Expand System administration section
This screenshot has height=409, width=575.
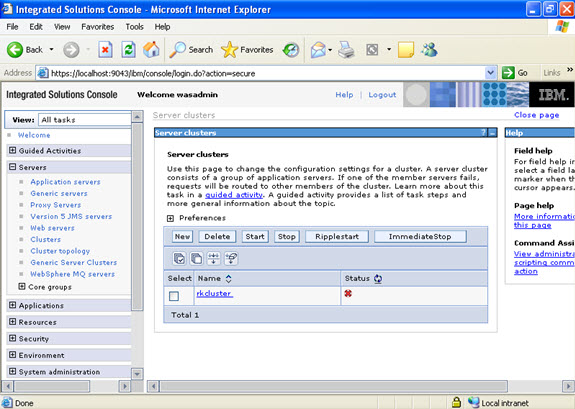[x=12, y=371]
